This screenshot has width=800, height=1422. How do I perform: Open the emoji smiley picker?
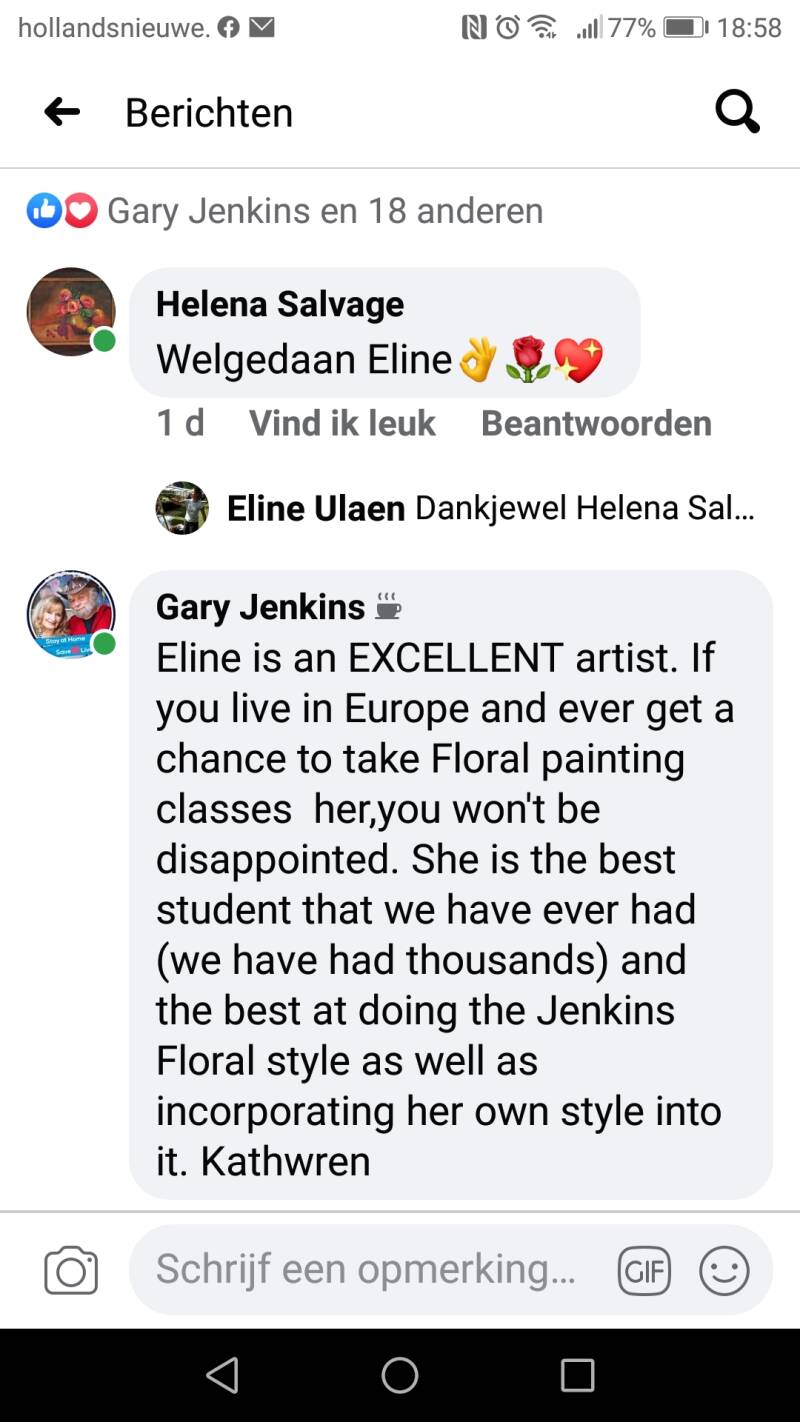tap(724, 1271)
